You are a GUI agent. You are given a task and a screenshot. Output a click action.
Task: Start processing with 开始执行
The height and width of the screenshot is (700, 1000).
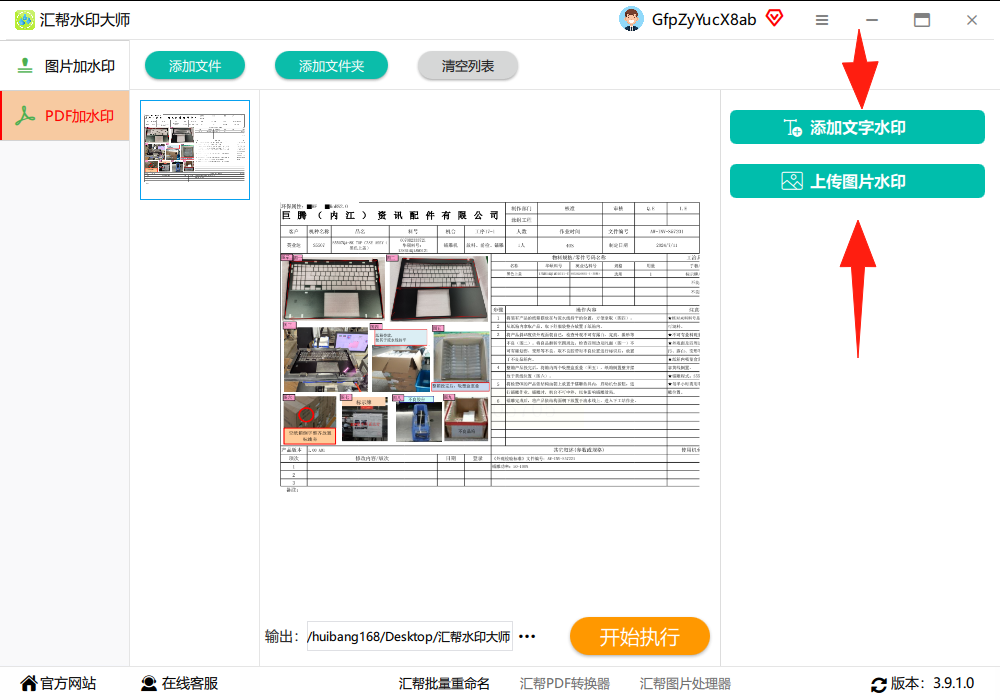(640, 636)
